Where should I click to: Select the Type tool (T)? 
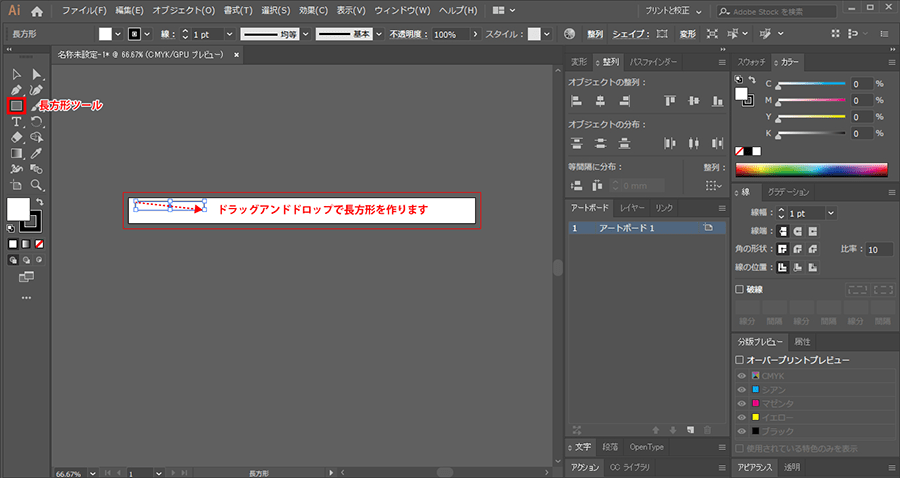17,121
